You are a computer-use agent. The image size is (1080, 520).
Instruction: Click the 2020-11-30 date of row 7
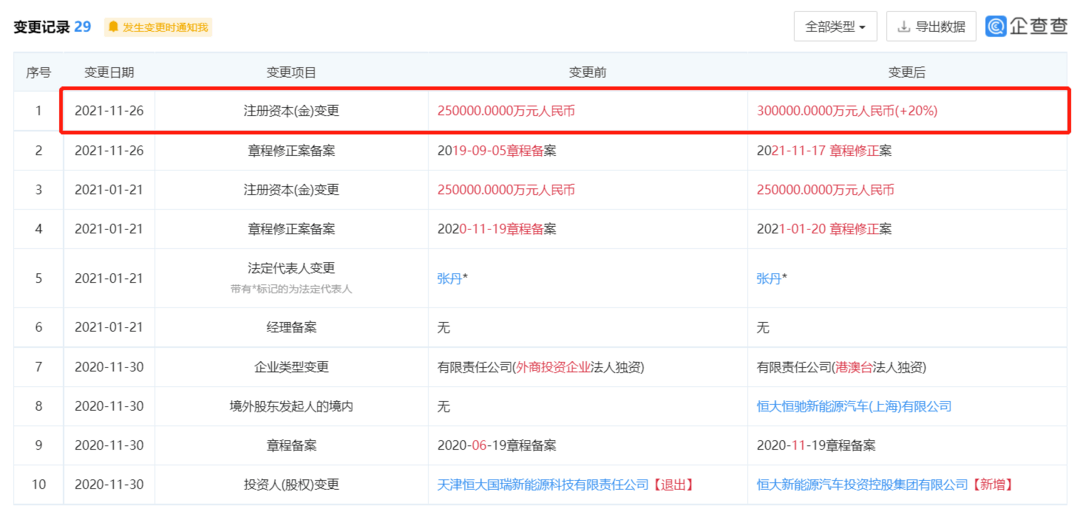[110, 367]
